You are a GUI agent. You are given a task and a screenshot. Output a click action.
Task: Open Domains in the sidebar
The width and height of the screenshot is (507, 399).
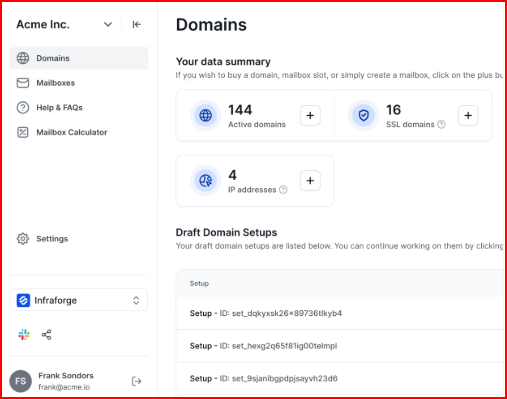79,58
